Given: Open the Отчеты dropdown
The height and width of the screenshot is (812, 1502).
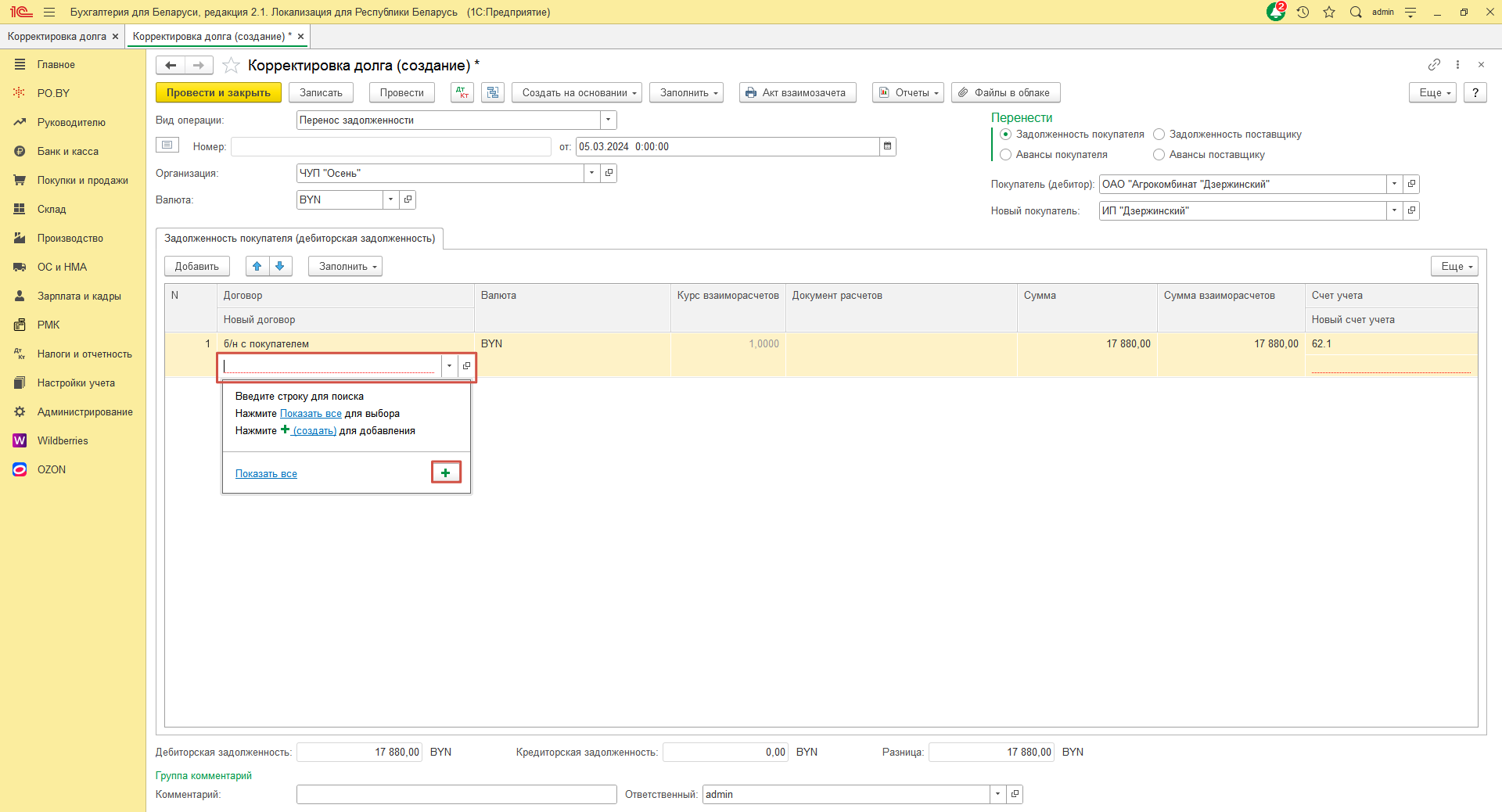Looking at the screenshot, I should tap(908, 92).
